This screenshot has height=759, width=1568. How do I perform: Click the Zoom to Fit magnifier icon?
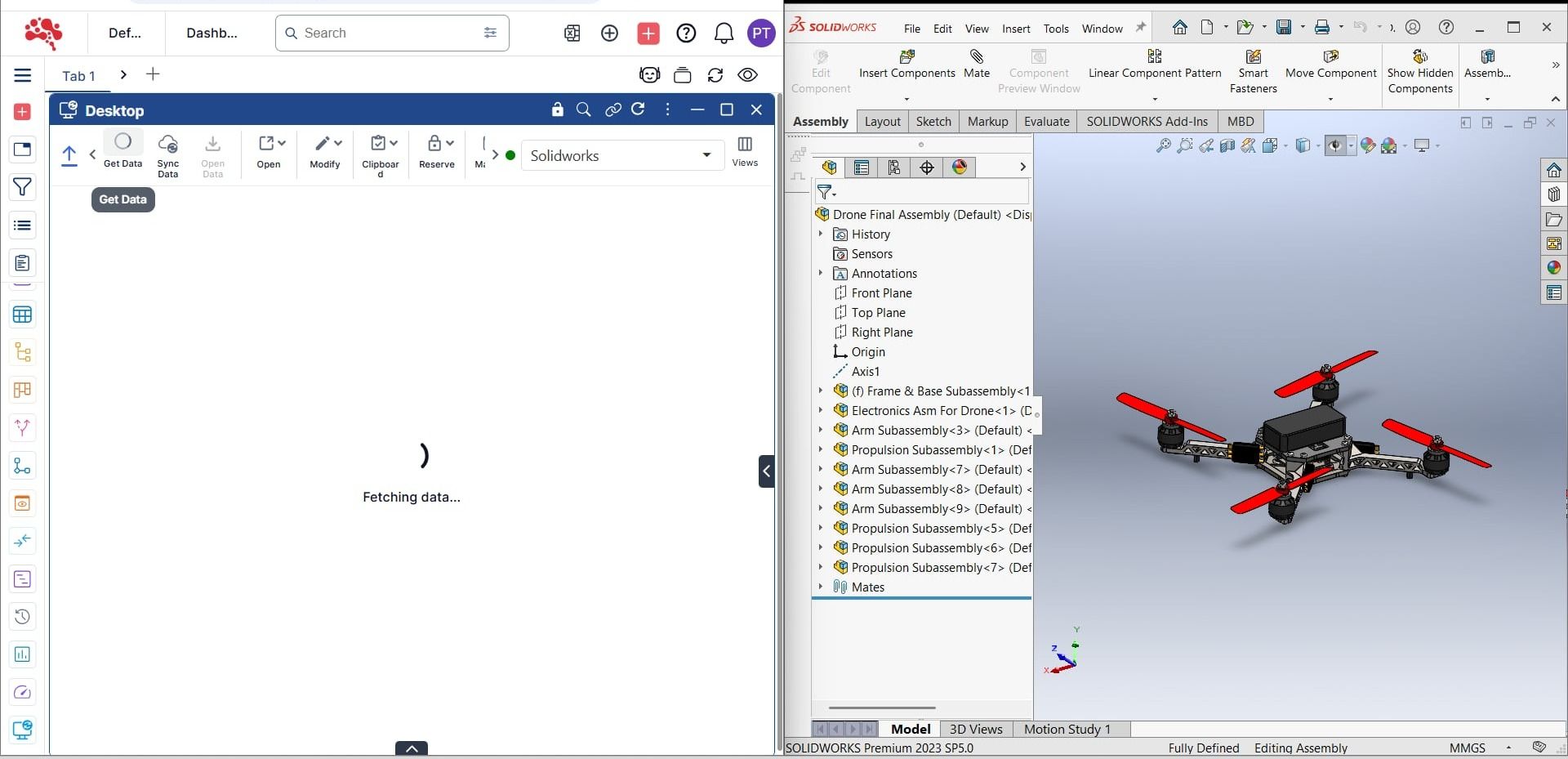1163,145
